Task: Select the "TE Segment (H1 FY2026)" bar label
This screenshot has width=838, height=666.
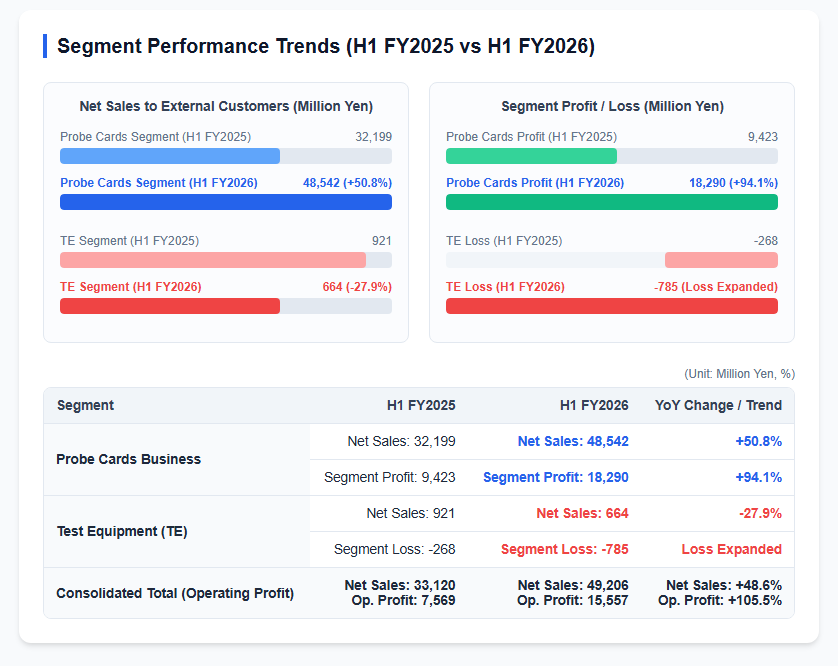Action: [130, 287]
